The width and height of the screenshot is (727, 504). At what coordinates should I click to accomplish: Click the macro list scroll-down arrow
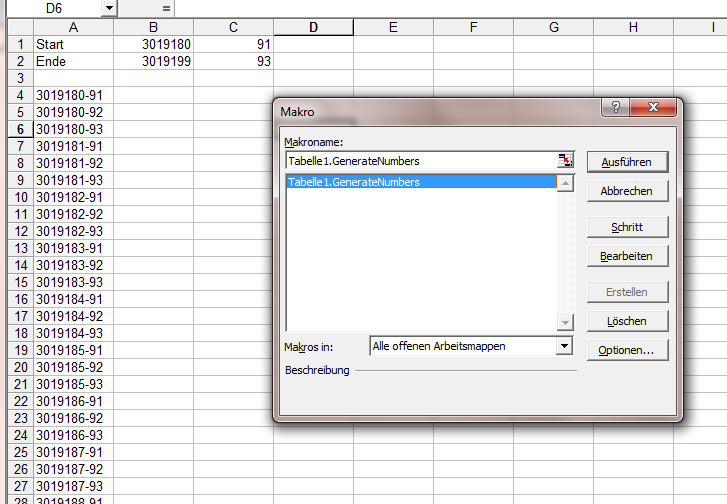click(566, 322)
